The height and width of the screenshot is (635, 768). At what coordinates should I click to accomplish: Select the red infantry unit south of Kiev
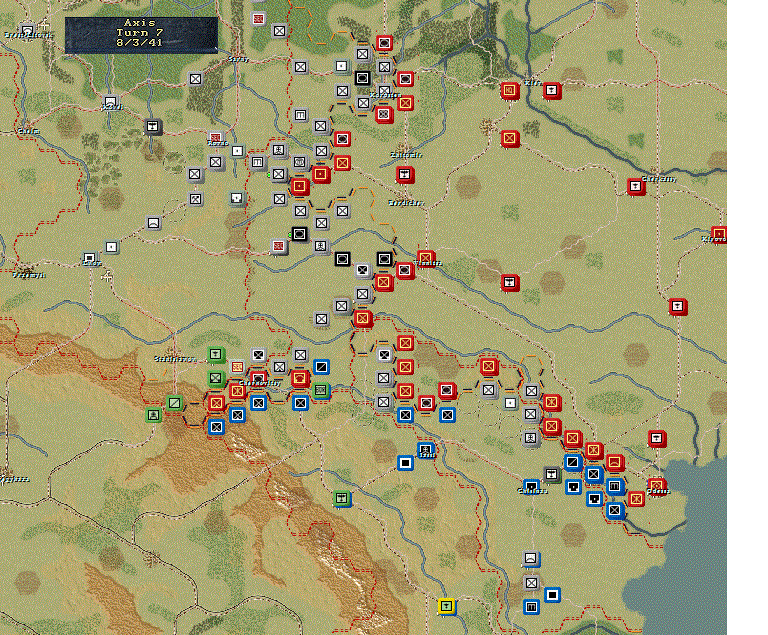[x=509, y=139]
